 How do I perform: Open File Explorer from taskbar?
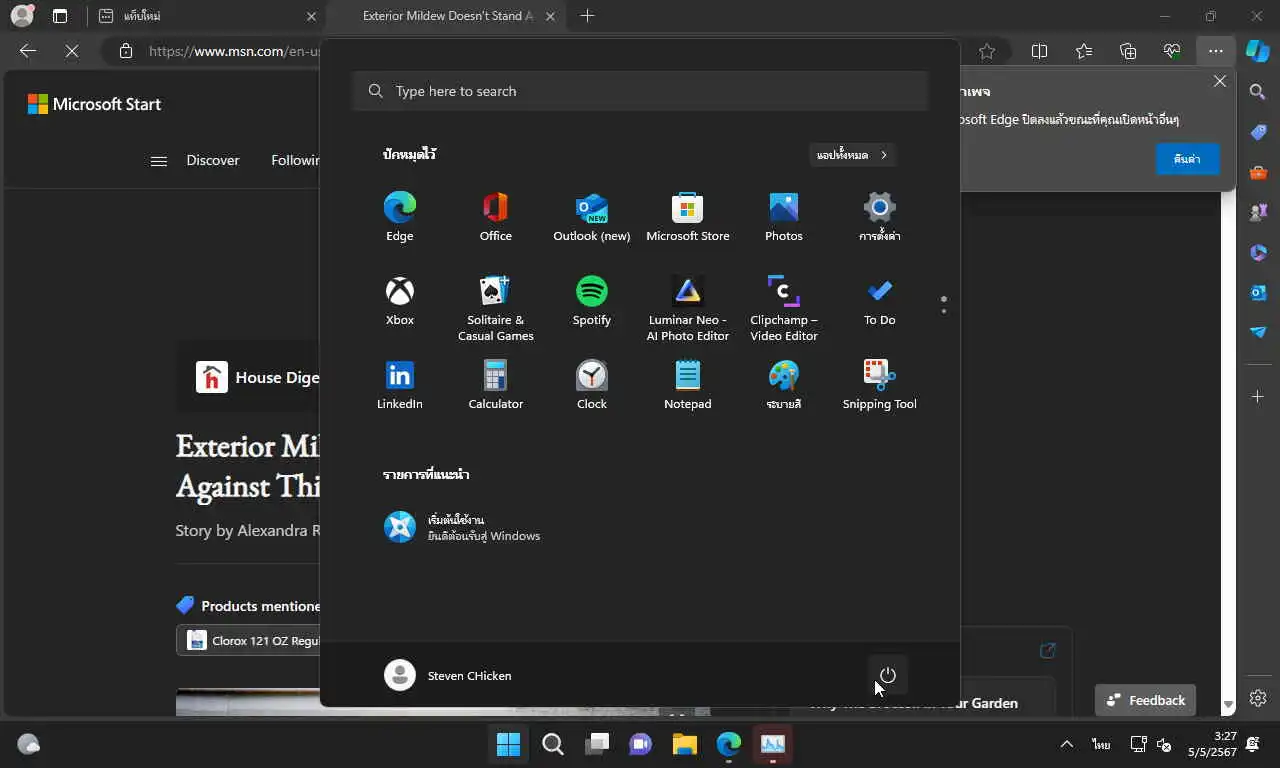pyautogui.click(x=684, y=744)
